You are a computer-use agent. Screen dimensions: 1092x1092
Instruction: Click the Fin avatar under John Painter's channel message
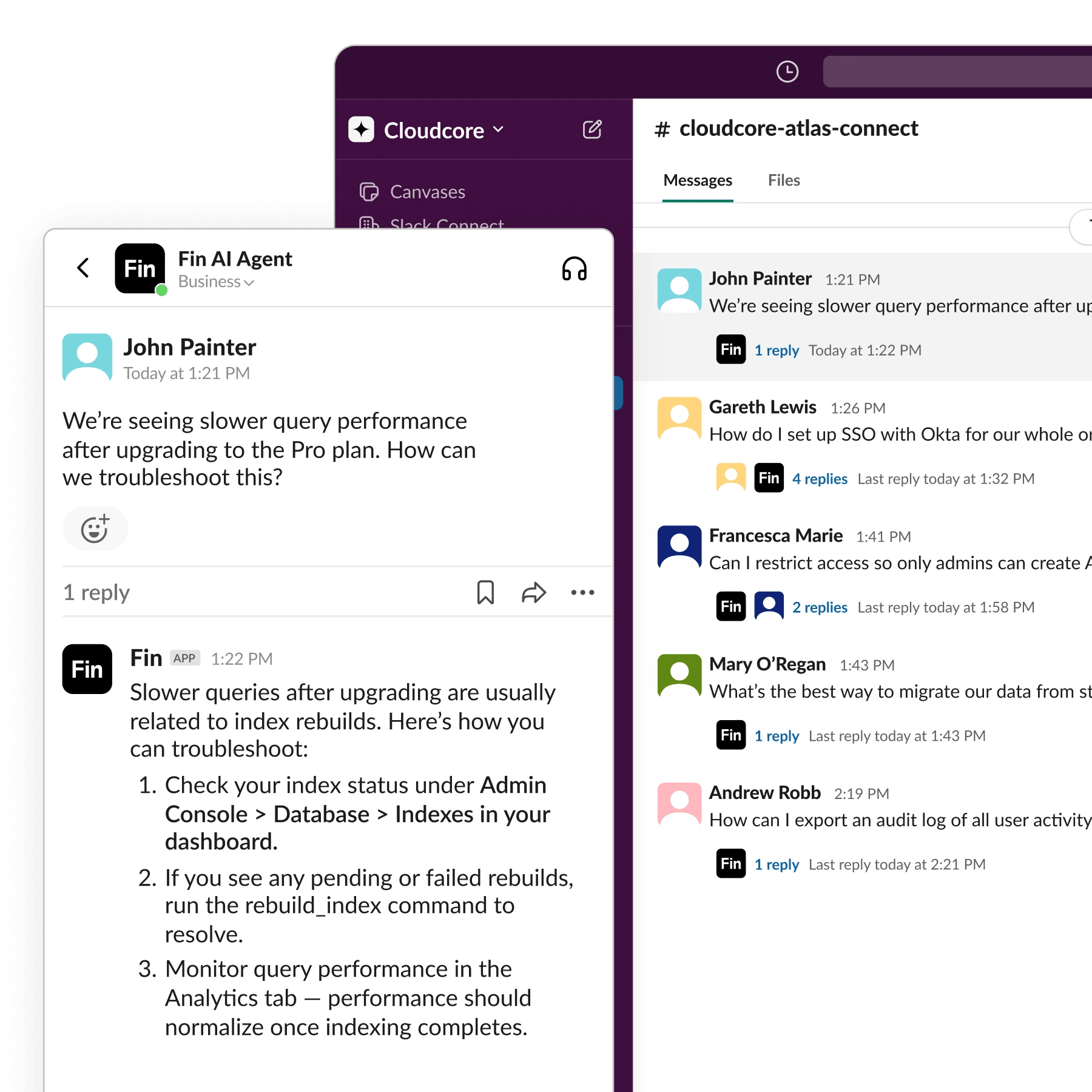tap(731, 349)
